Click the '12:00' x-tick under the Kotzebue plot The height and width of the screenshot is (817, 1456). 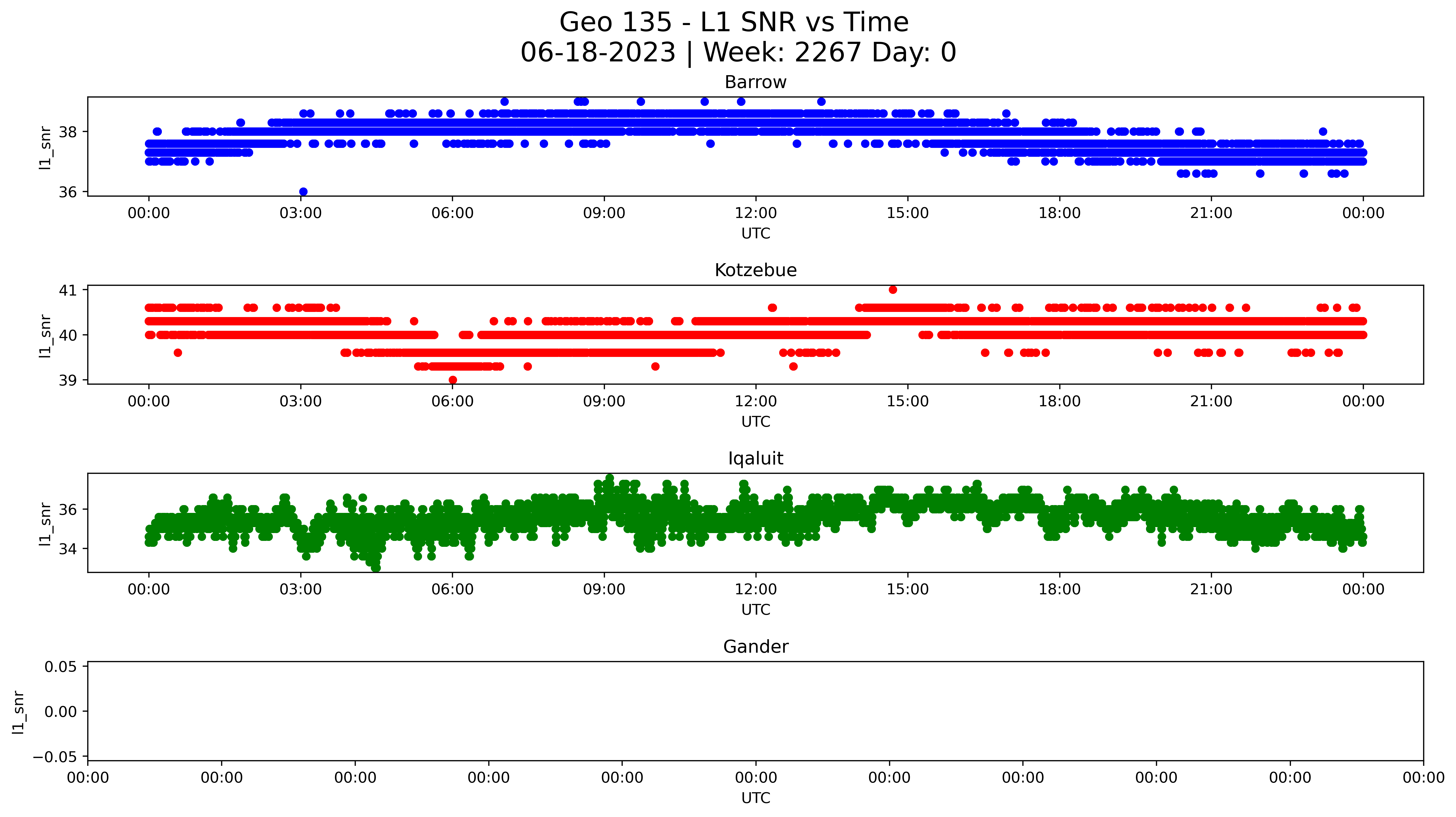pyautogui.click(x=756, y=401)
